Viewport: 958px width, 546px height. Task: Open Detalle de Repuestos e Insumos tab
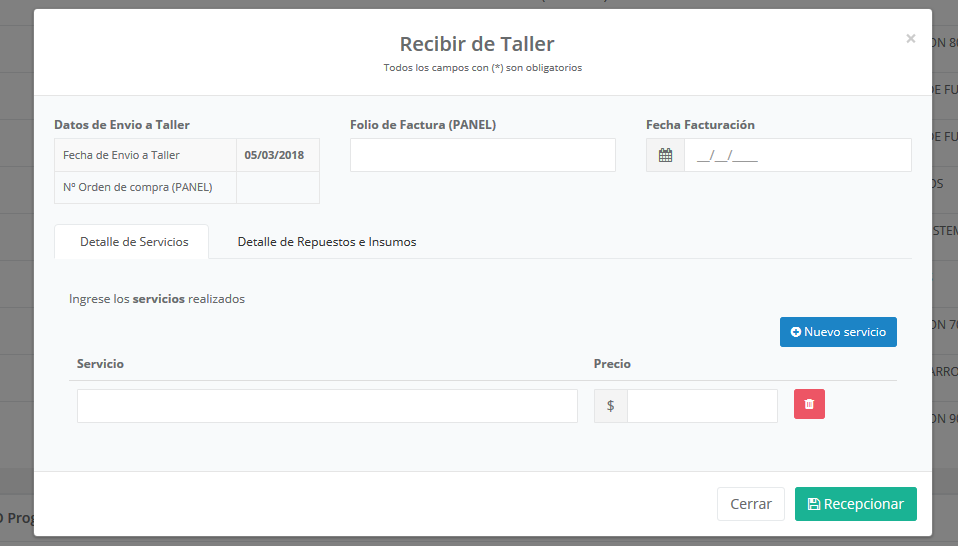[326, 242]
